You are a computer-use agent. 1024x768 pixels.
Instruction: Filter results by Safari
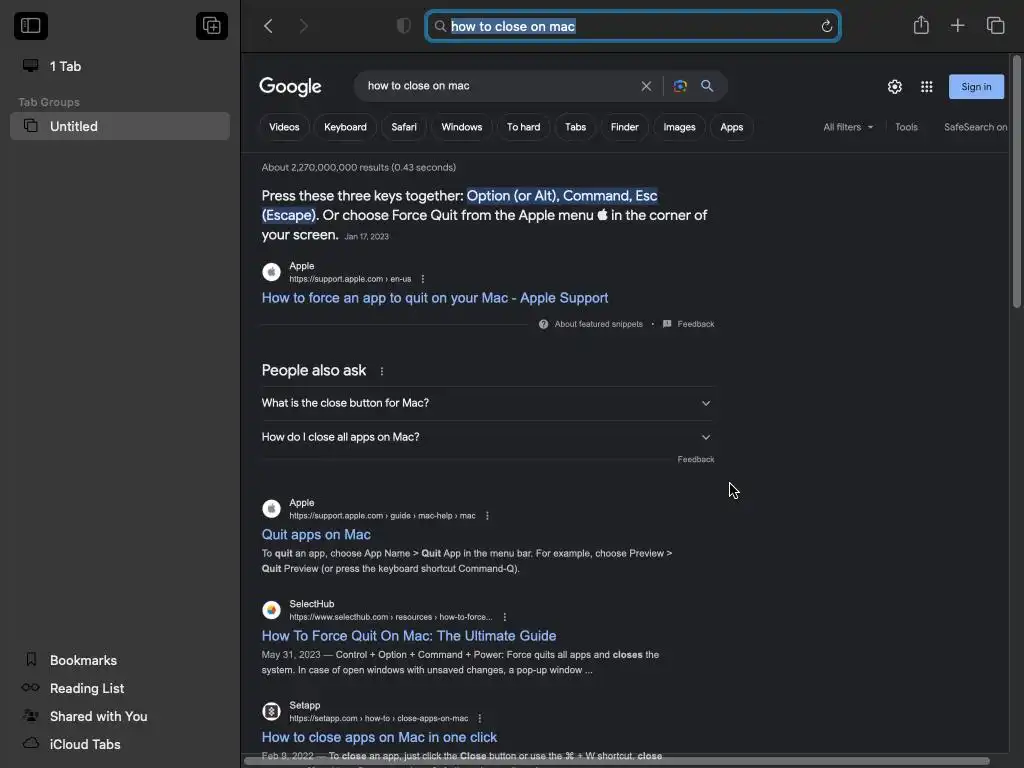click(404, 127)
